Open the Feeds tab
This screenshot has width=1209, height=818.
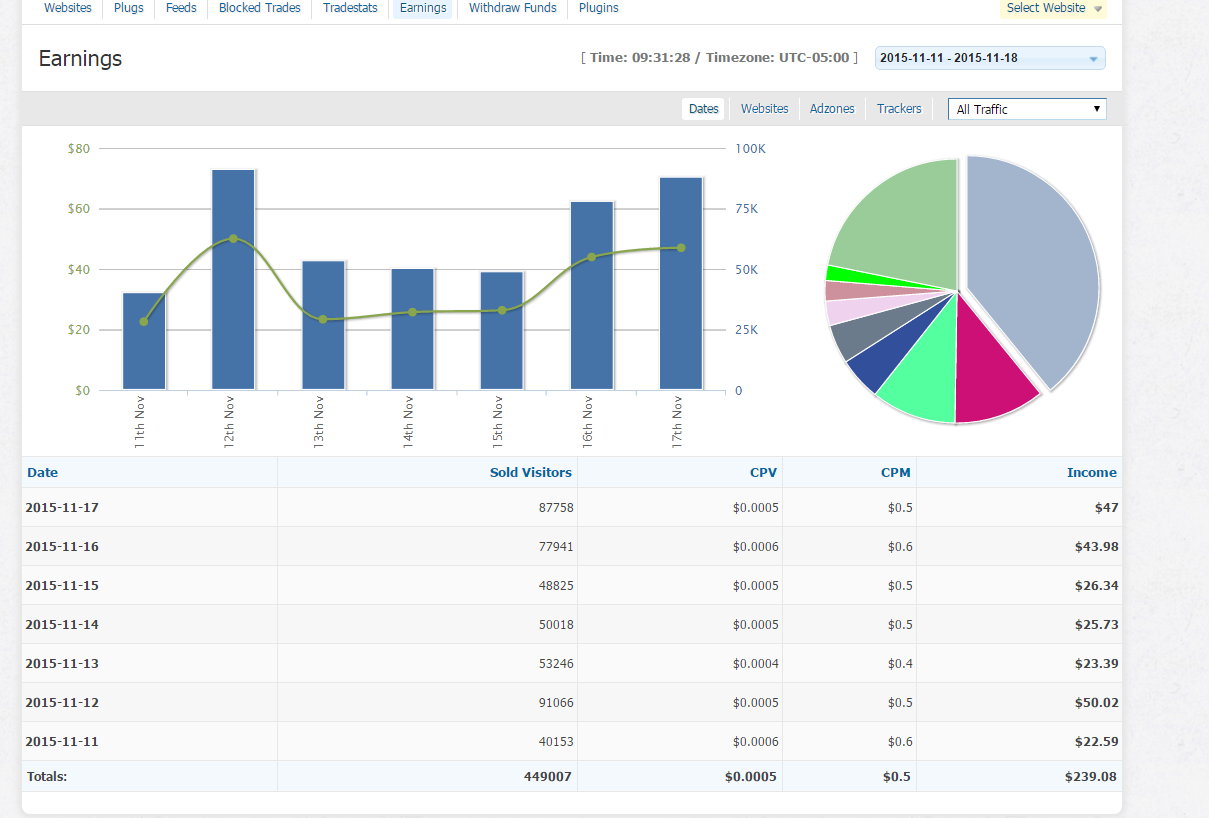point(181,8)
